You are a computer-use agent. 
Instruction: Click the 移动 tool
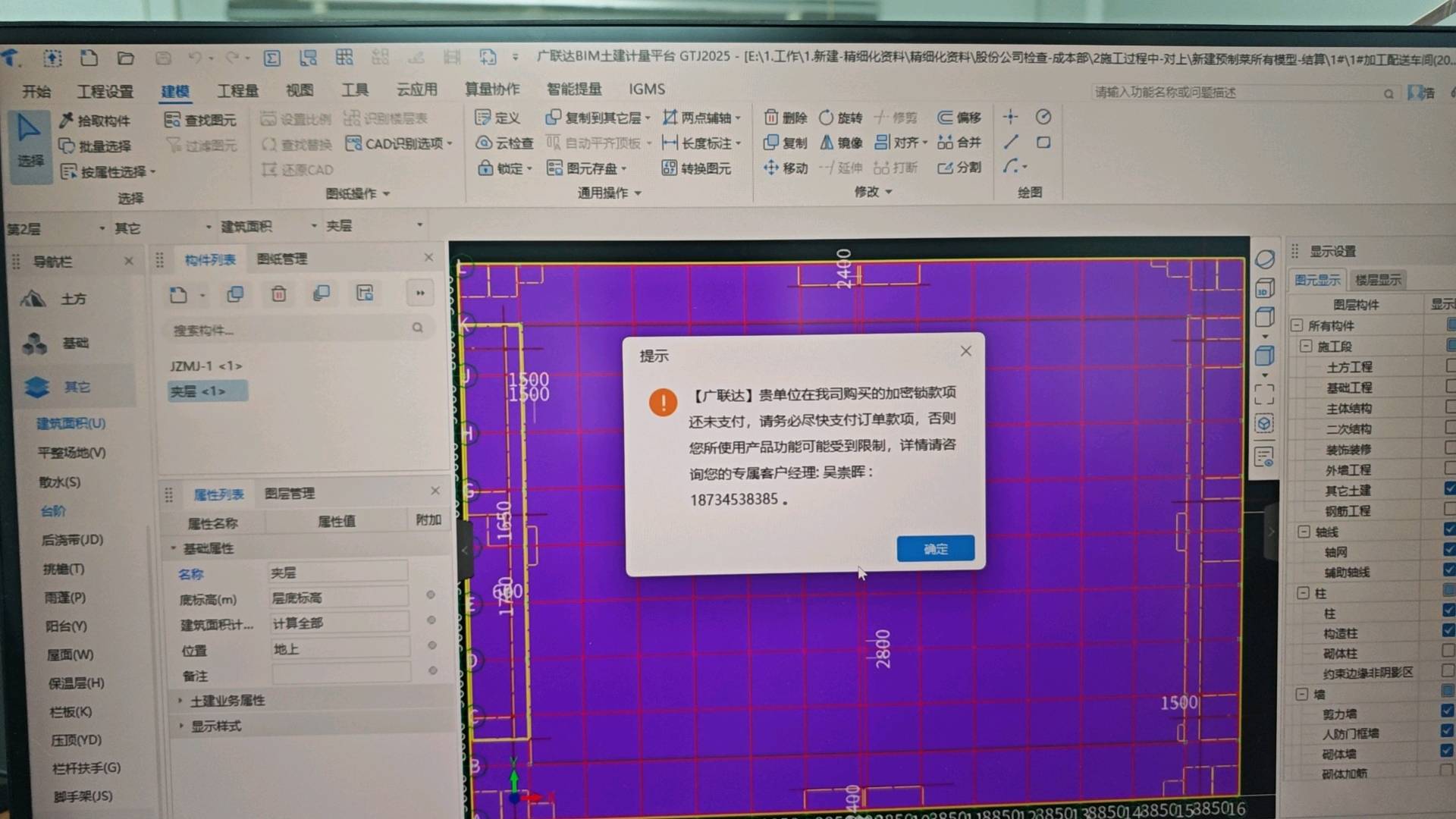[x=786, y=168]
